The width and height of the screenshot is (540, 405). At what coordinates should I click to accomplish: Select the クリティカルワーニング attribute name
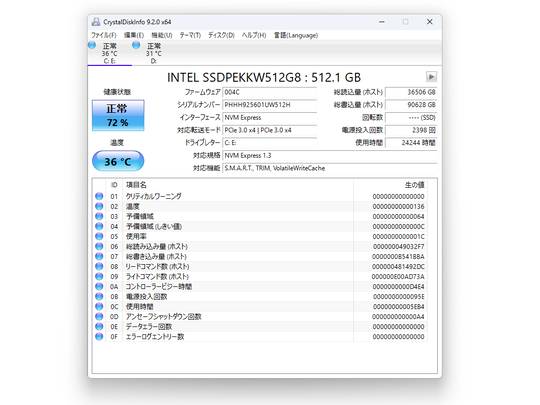click(154, 196)
